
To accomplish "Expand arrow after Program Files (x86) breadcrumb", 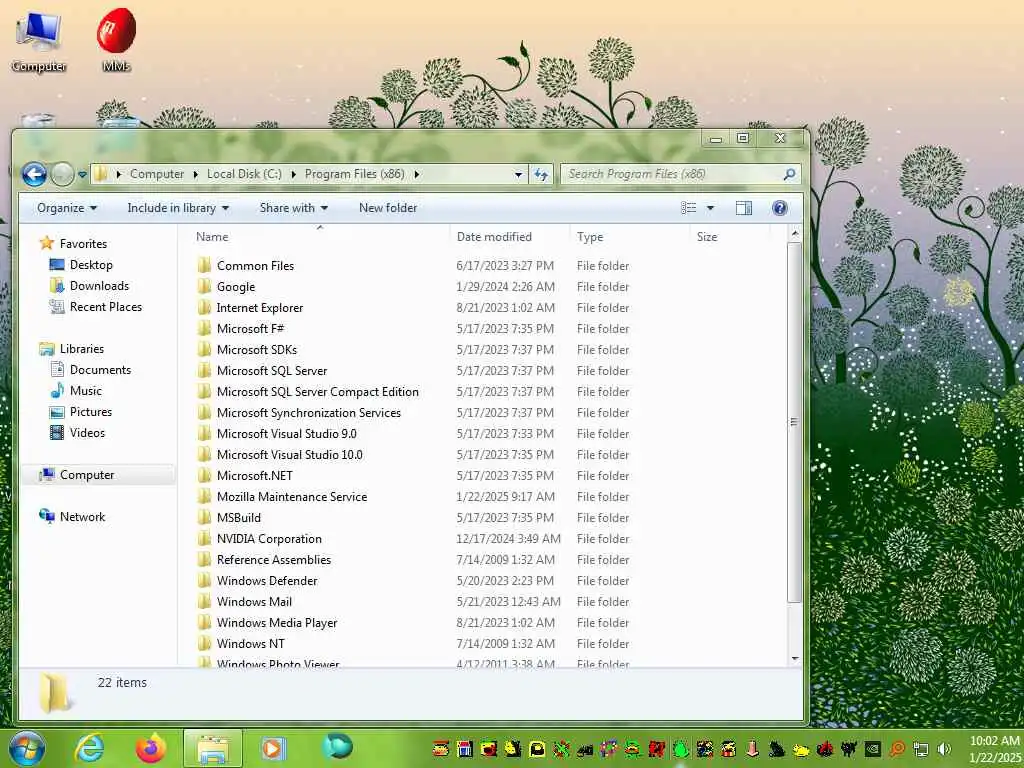I will [x=416, y=174].
